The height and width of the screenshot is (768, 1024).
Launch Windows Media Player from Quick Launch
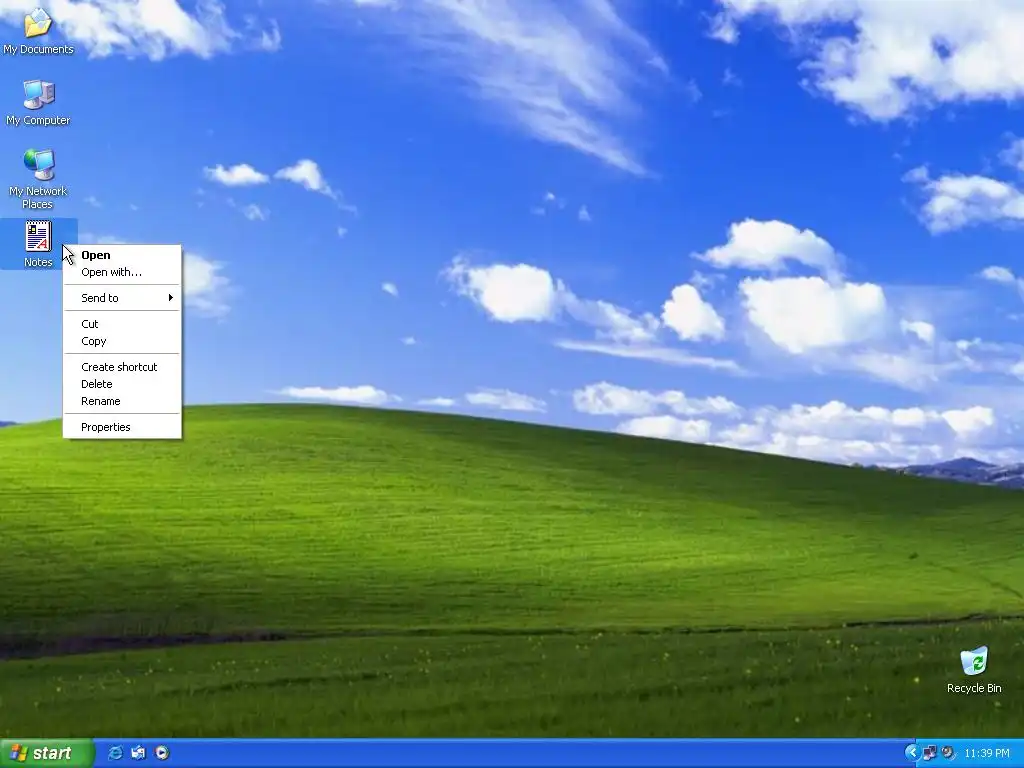coord(162,753)
